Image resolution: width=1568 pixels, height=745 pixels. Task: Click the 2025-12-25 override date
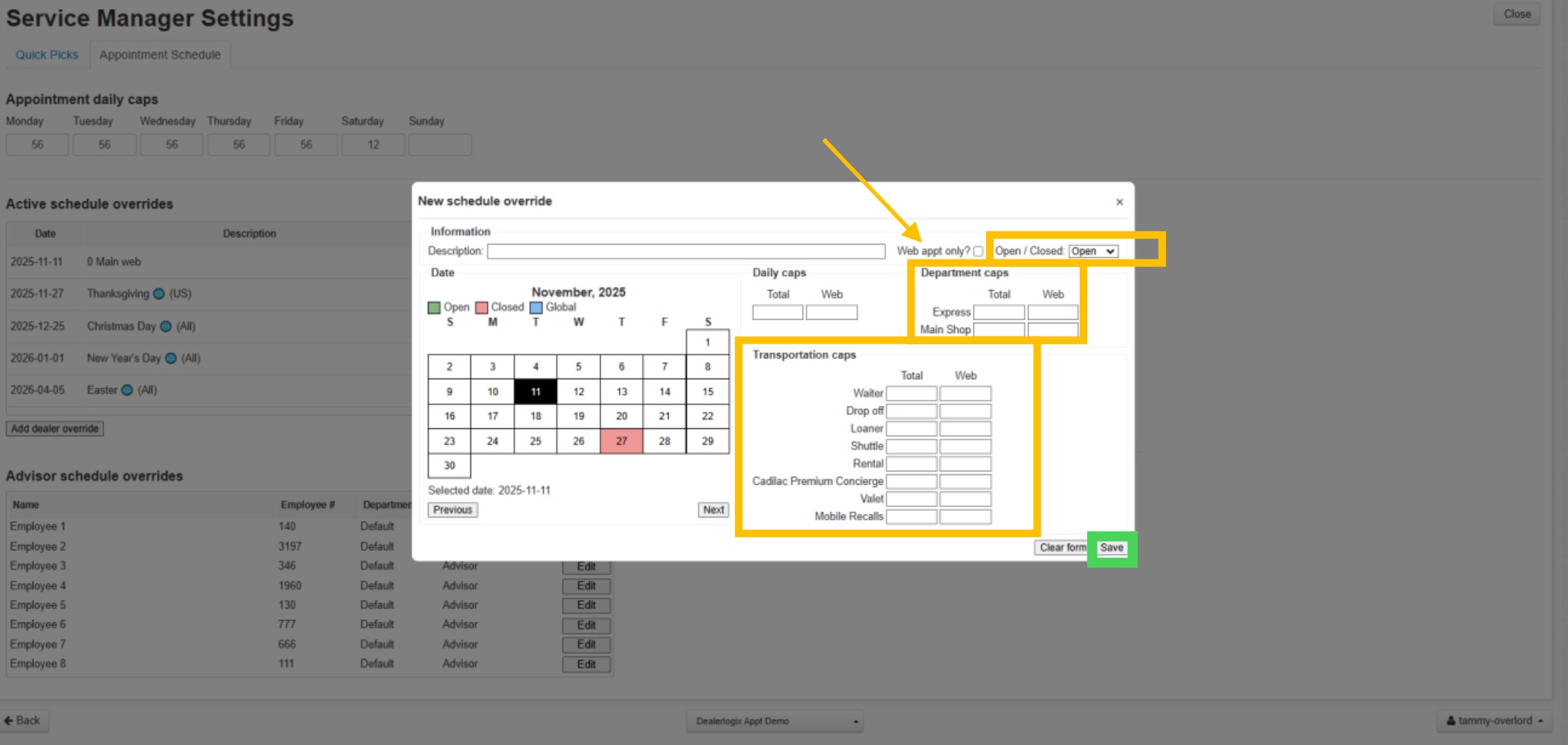click(37, 326)
